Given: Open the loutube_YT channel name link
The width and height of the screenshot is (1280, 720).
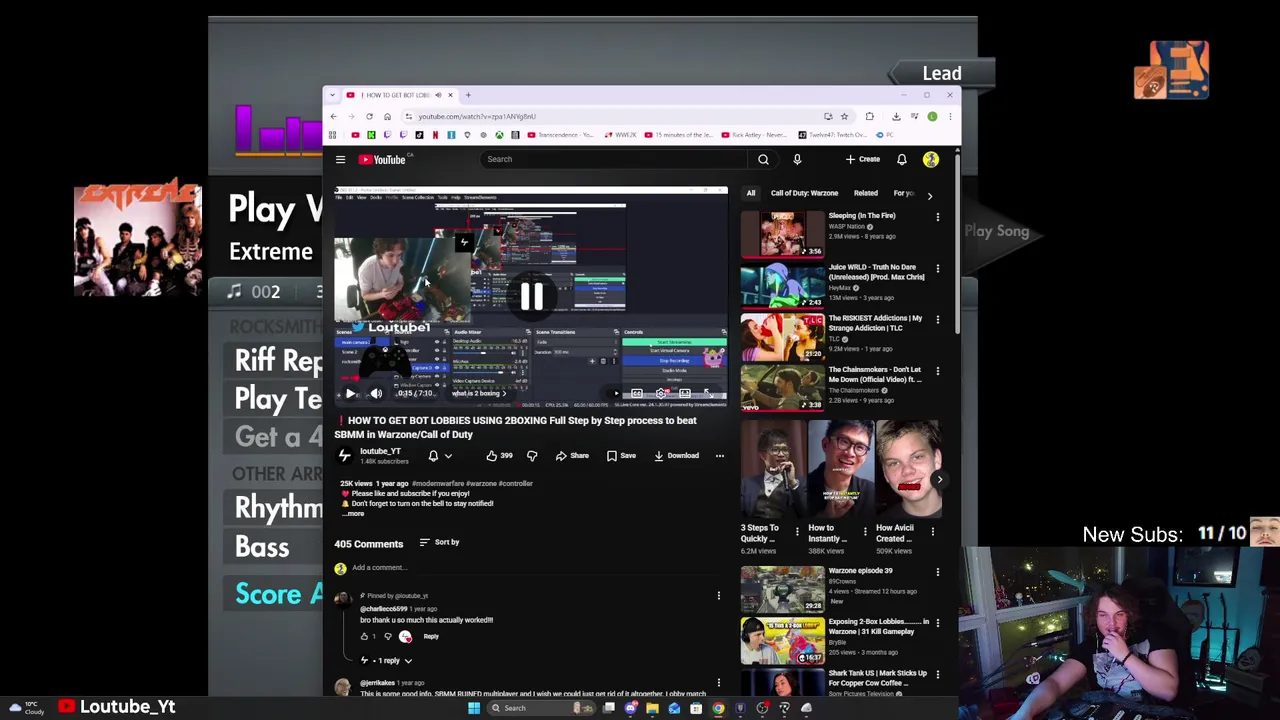Looking at the screenshot, I should [x=380, y=451].
